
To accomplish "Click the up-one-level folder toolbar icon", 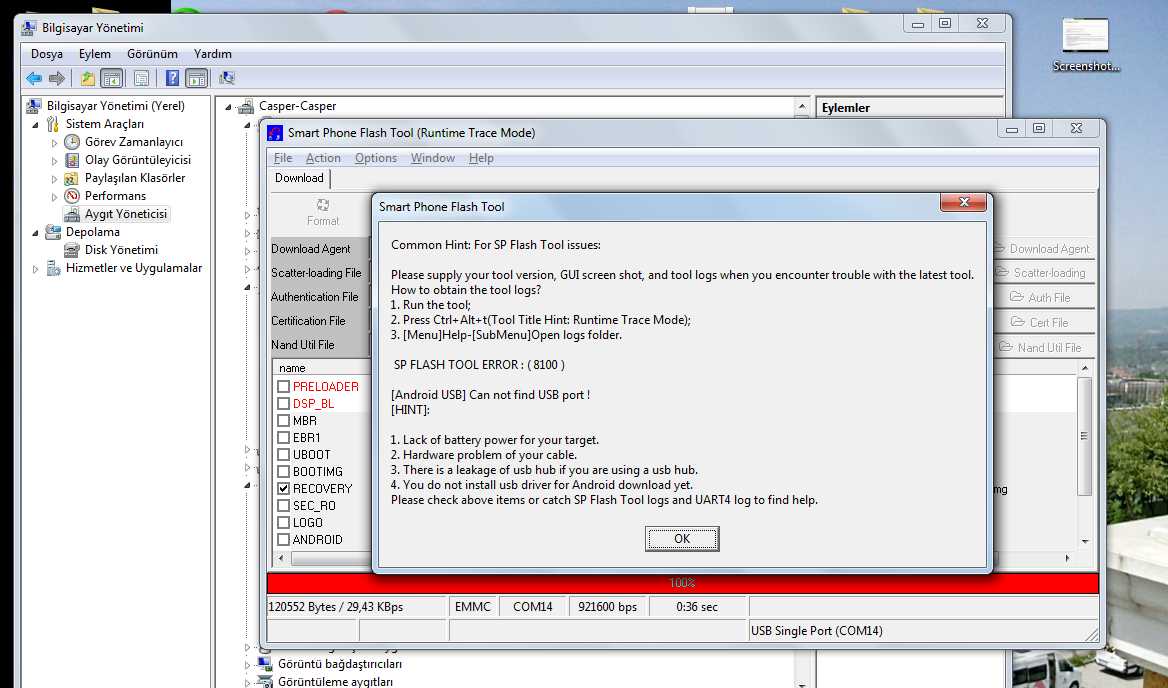I will [x=88, y=77].
